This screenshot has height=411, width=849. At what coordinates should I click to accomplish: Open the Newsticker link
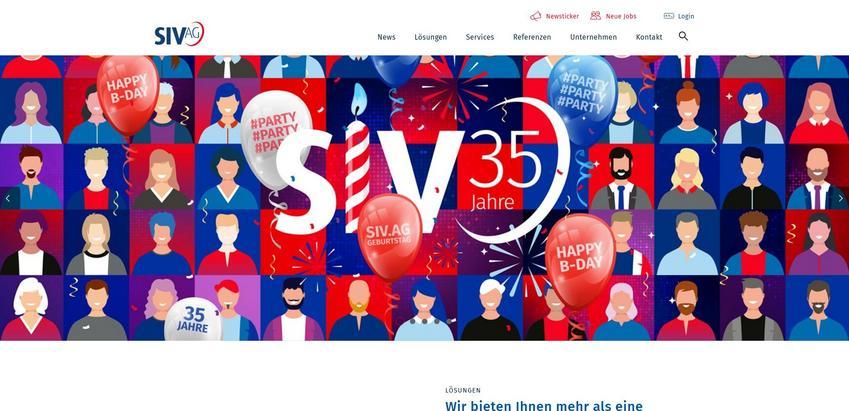point(562,16)
